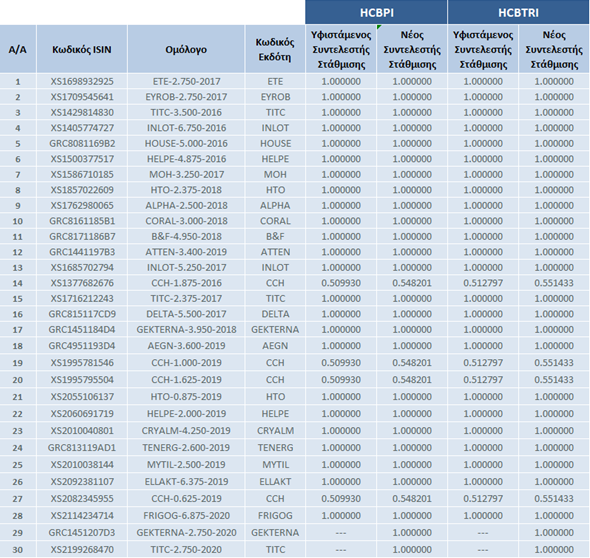Click issuer cell GEKTERNA in row 17
The image size is (590, 558).
pos(275,329)
